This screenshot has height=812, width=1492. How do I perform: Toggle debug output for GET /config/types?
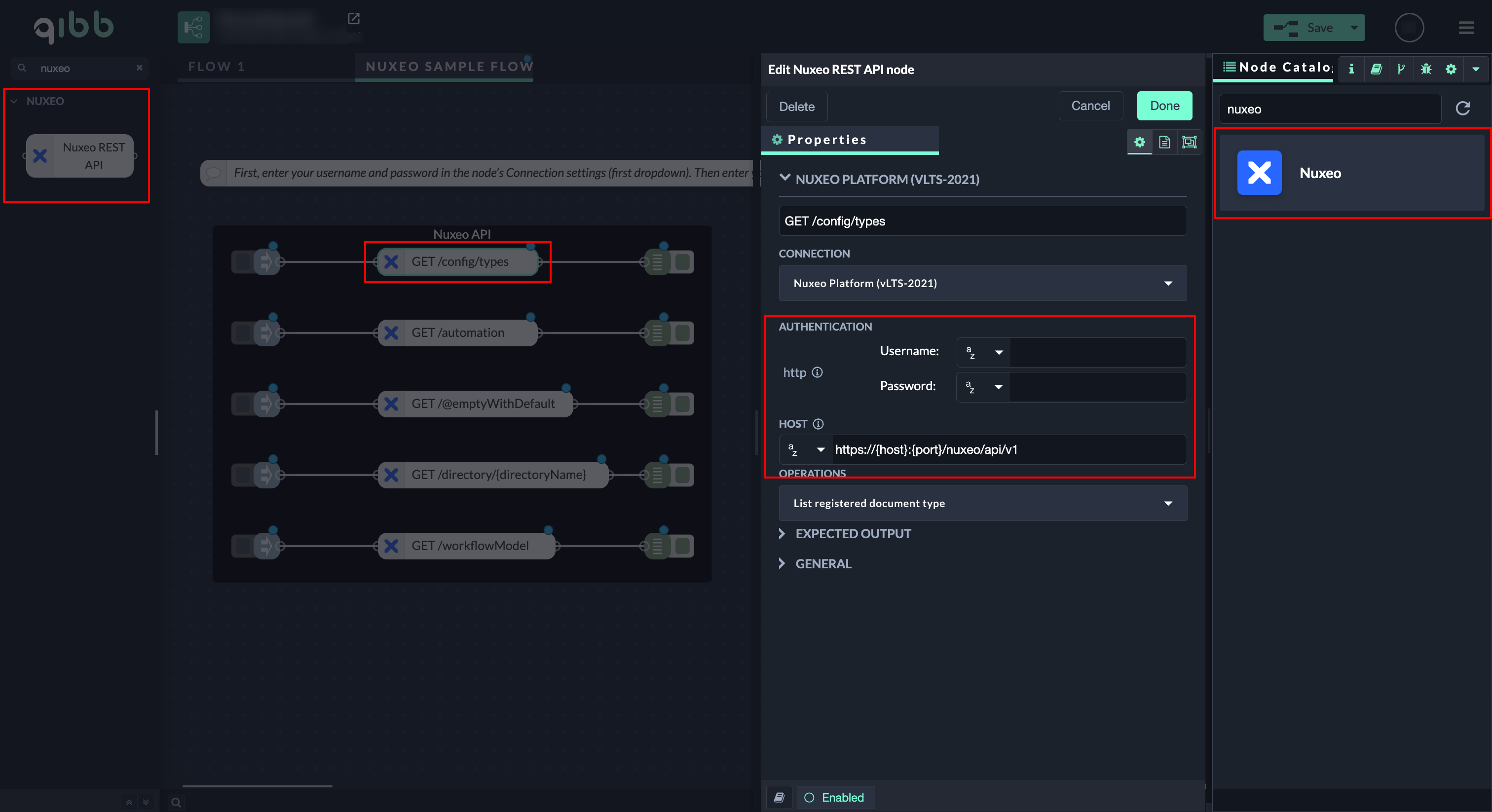pyautogui.click(x=683, y=262)
